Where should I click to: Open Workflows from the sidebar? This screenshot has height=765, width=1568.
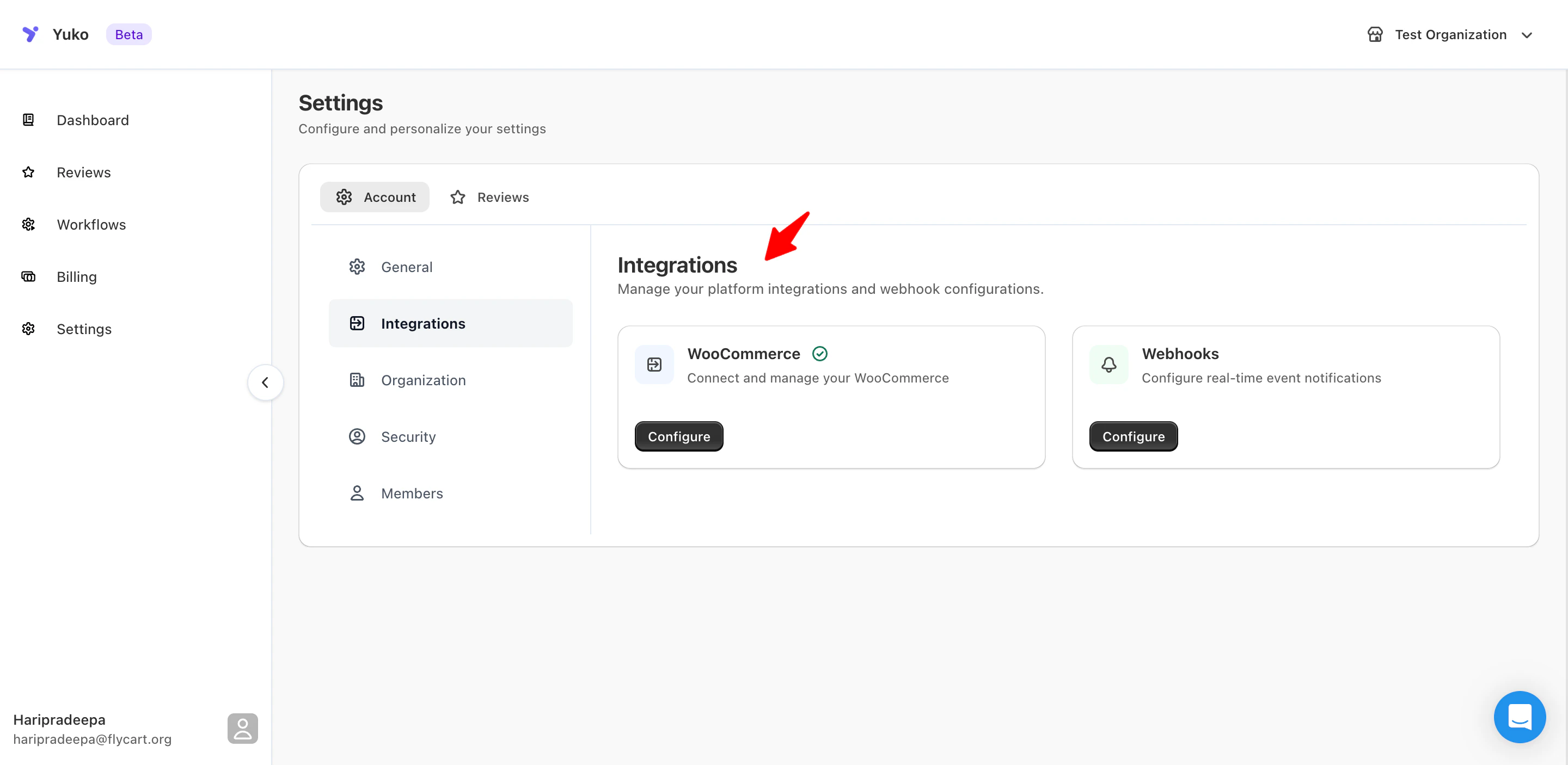pyautogui.click(x=91, y=224)
